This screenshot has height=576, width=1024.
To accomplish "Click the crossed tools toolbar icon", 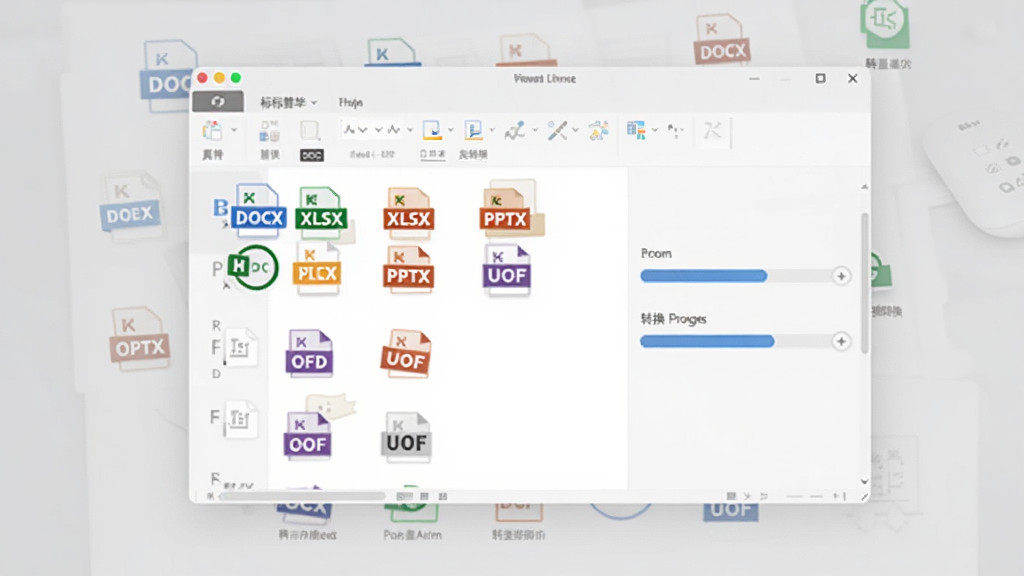I will [x=557, y=131].
